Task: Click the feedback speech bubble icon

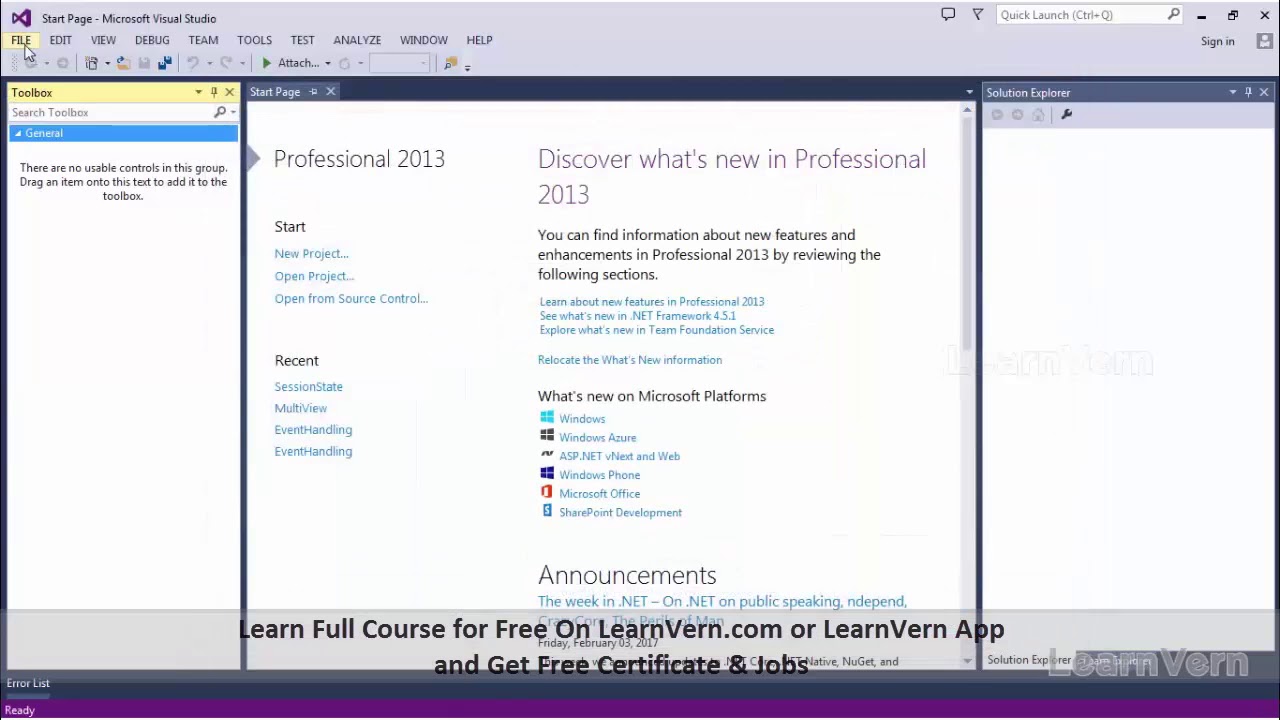Action: click(x=948, y=15)
